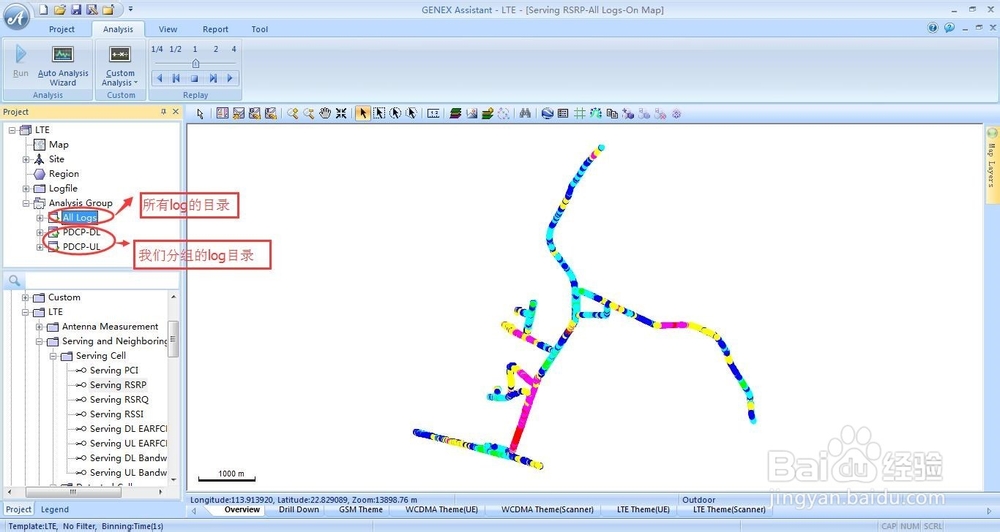The height and width of the screenshot is (532, 1000).
Task: Select the Serving RSSI indicator
Action: [x=116, y=415]
